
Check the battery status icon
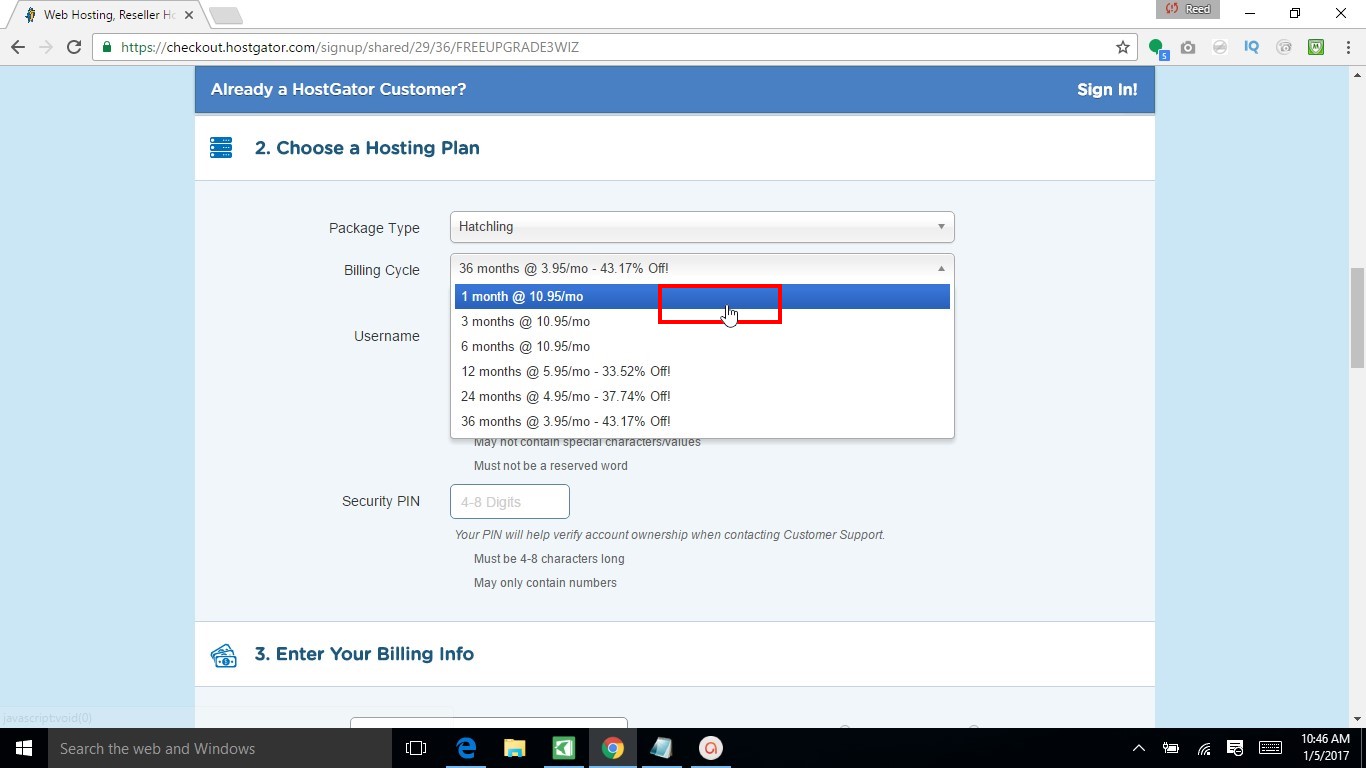click(x=1171, y=748)
